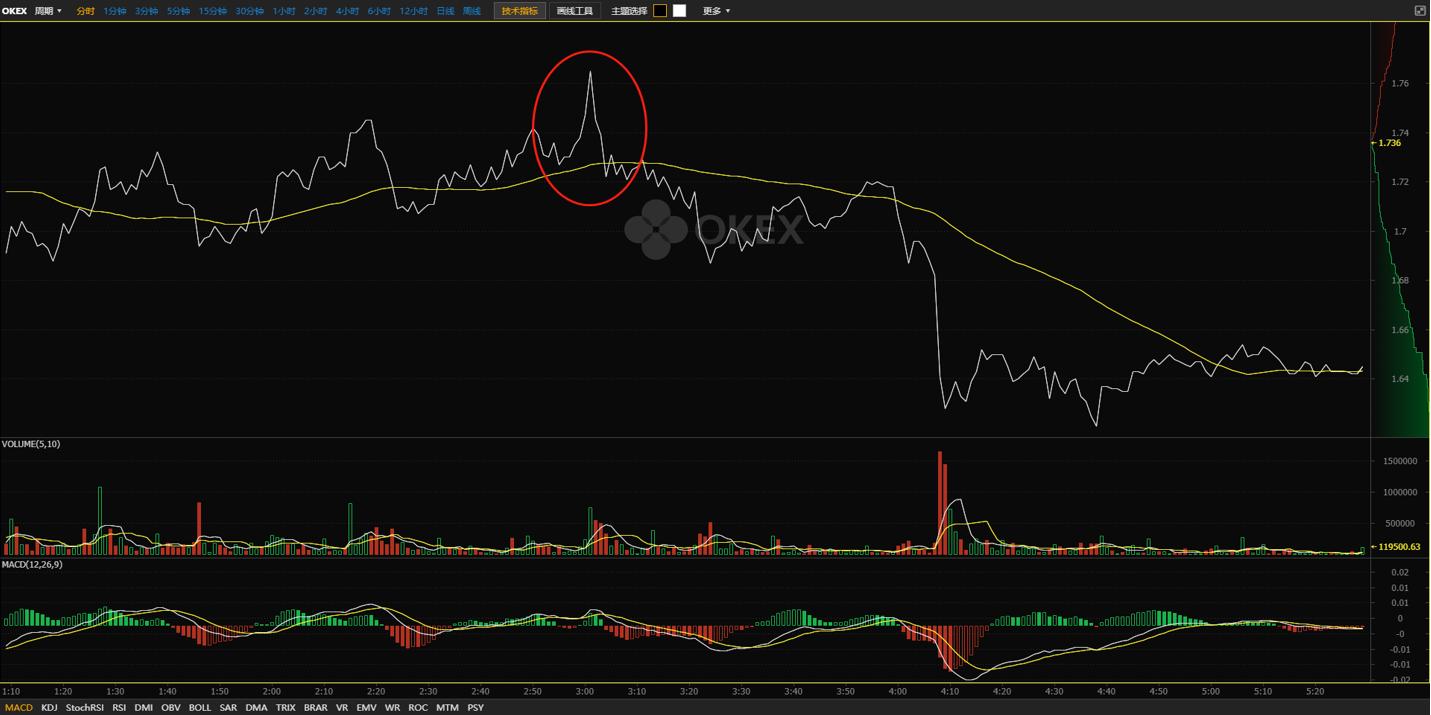Toggle the 技术指标 indicators button
Viewport: 1431px width, 715px height.
pos(519,11)
